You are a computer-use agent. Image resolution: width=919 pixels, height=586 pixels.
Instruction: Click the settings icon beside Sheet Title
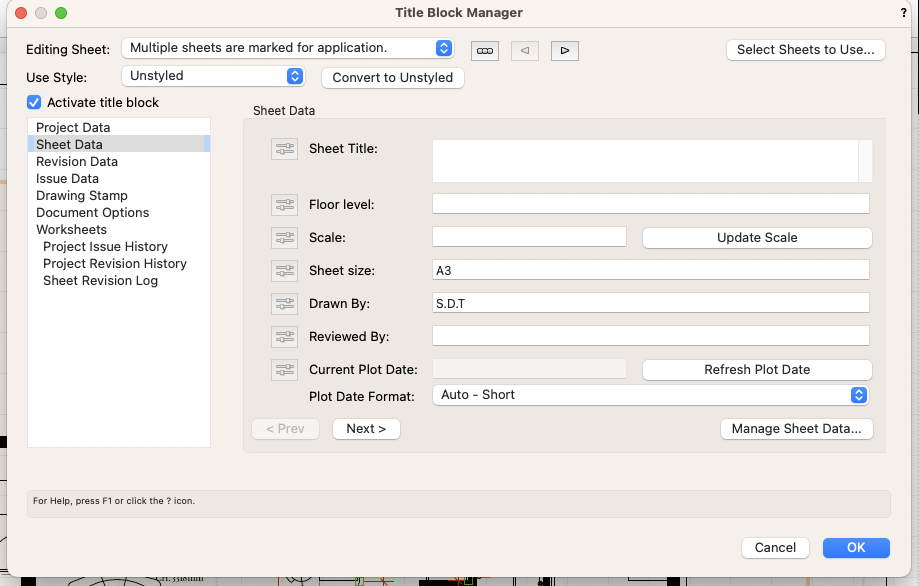click(x=285, y=149)
